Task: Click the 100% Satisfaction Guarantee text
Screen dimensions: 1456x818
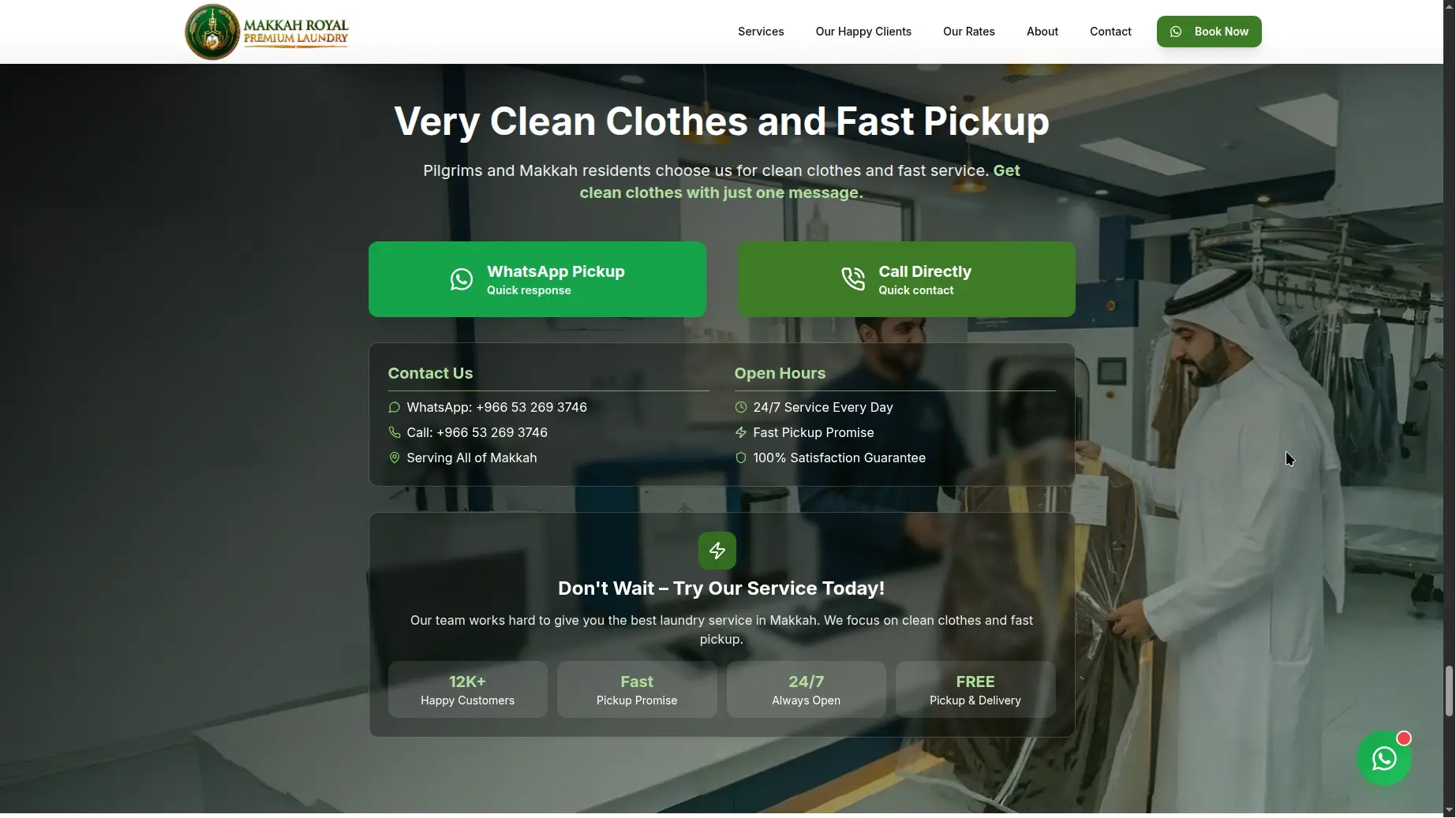Action: pos(839,458)
